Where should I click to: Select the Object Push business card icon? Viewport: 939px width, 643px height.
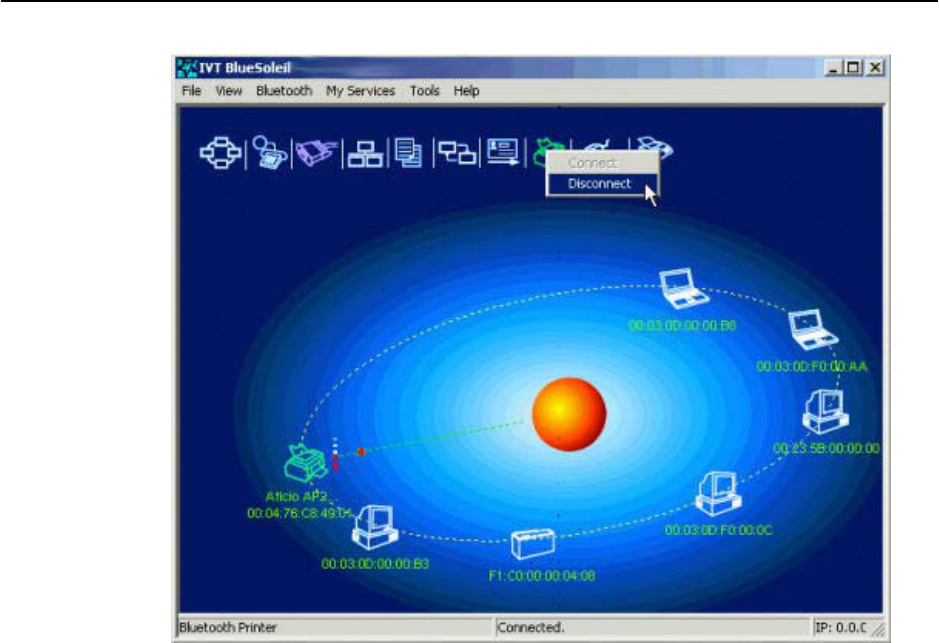(x=502, y=152)
